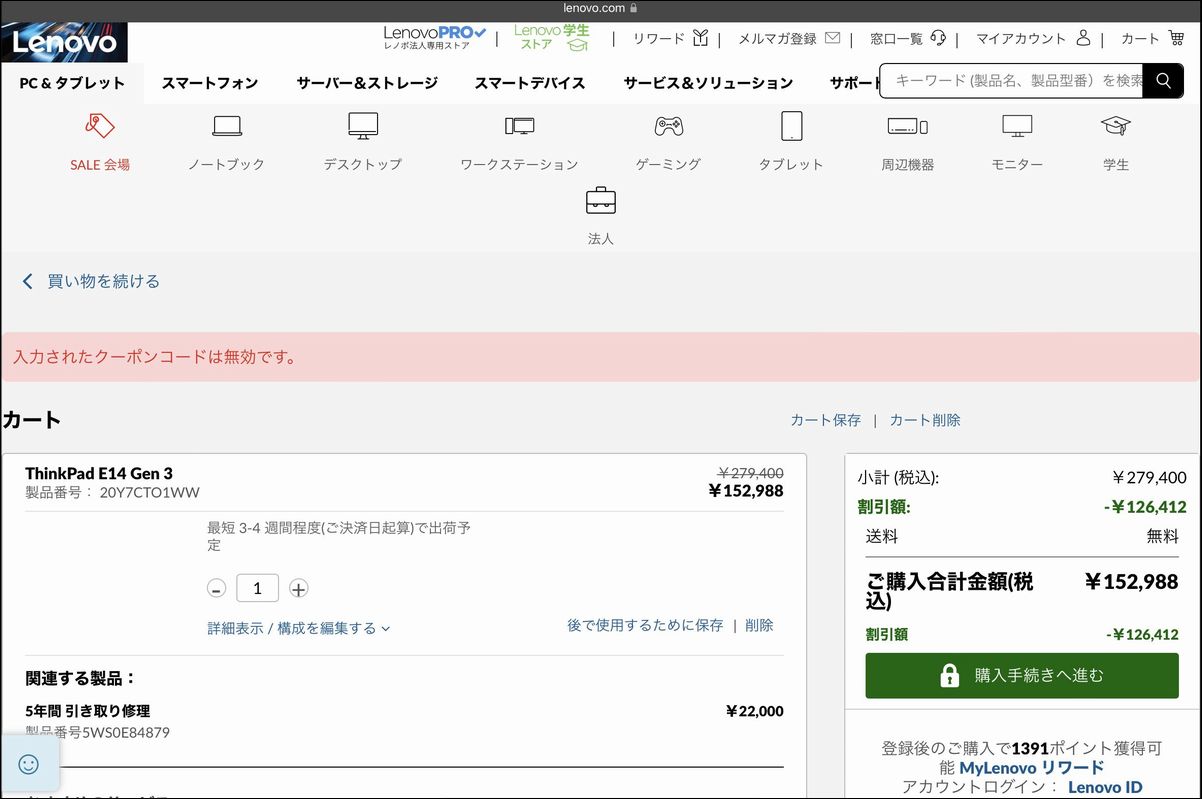The width and height of the screenshot is (1202, 799).
Task: Open the モニター display icon
Action: [1017, 126]
